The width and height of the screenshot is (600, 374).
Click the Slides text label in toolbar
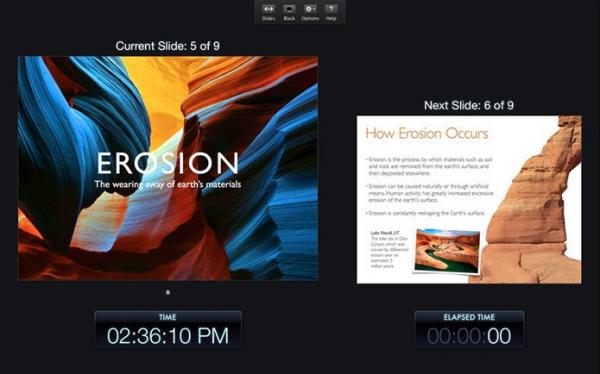click(x=269, y=18)
